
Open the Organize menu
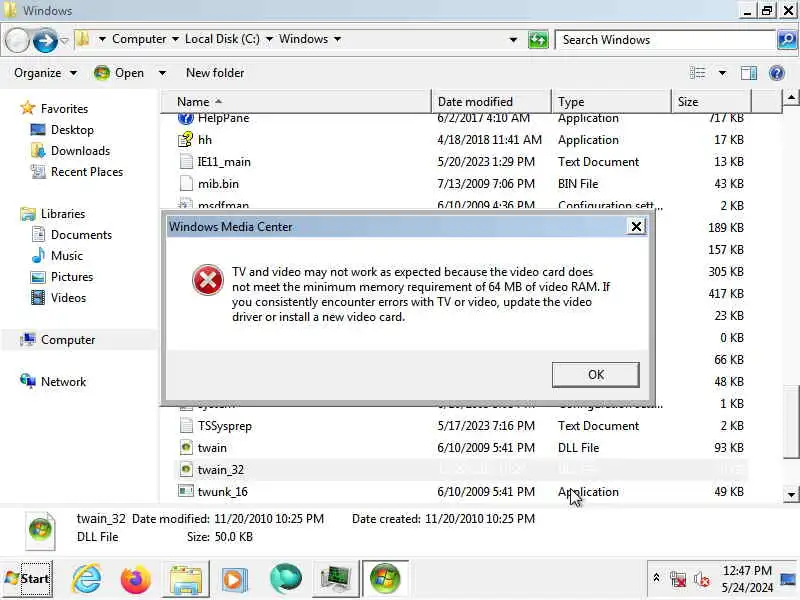click(45, 73)
